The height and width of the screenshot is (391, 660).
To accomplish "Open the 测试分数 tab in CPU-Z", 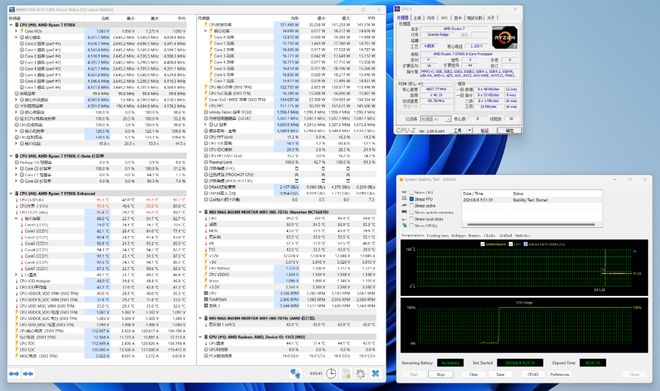I will coord(474,18).
